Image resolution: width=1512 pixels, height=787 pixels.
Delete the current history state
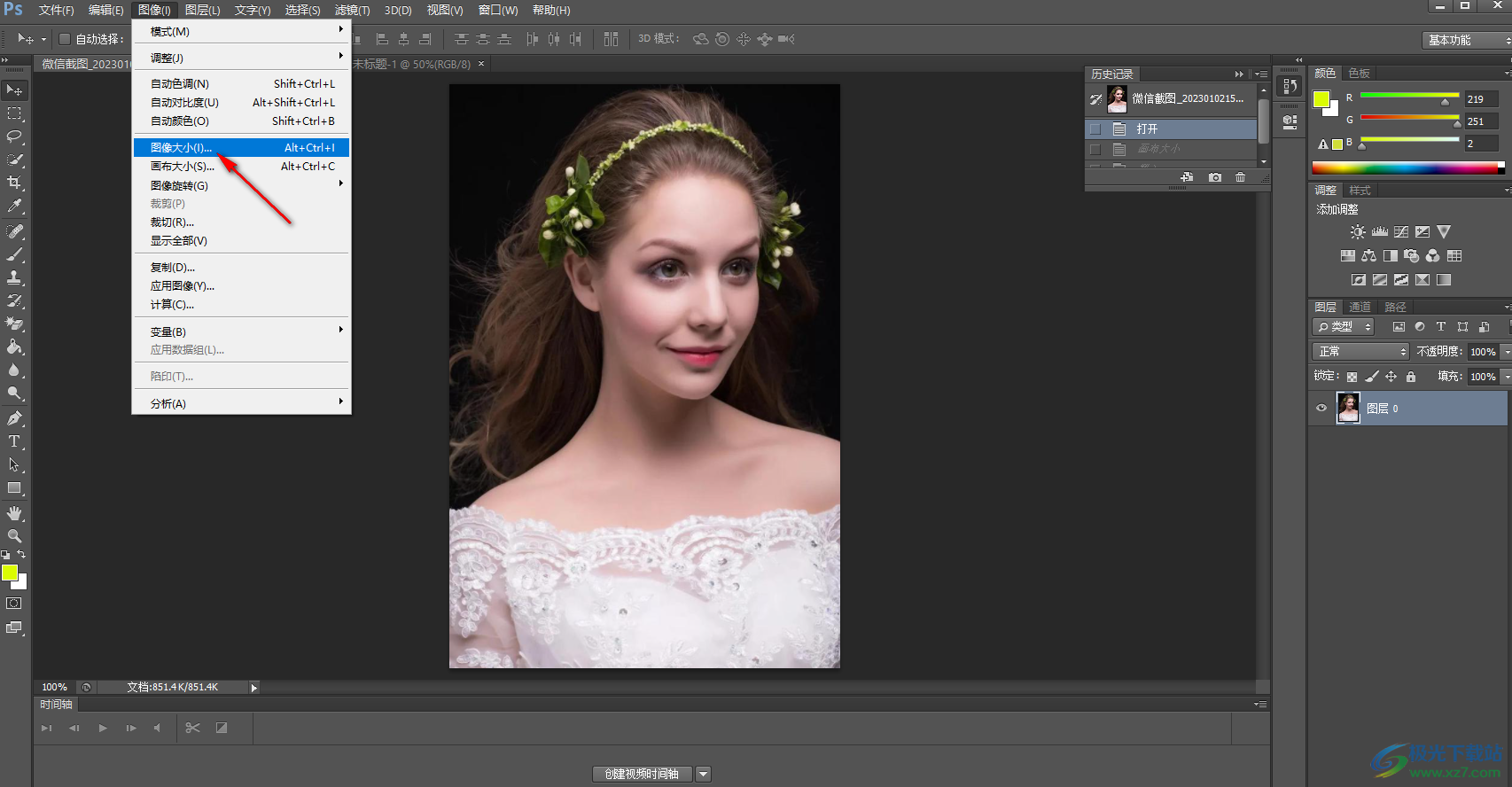click(x=1241, y=178)
